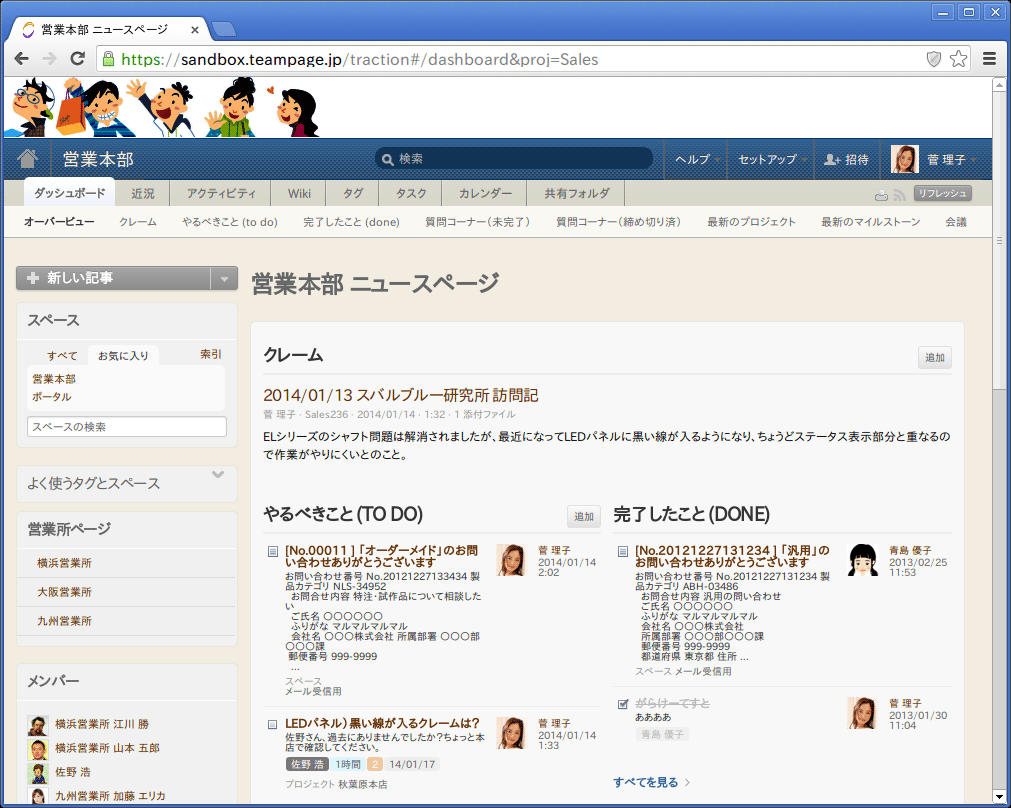Expand よく使うタグとスペース section
This screenshot has height=808, width=1011.
coord(218,475)
